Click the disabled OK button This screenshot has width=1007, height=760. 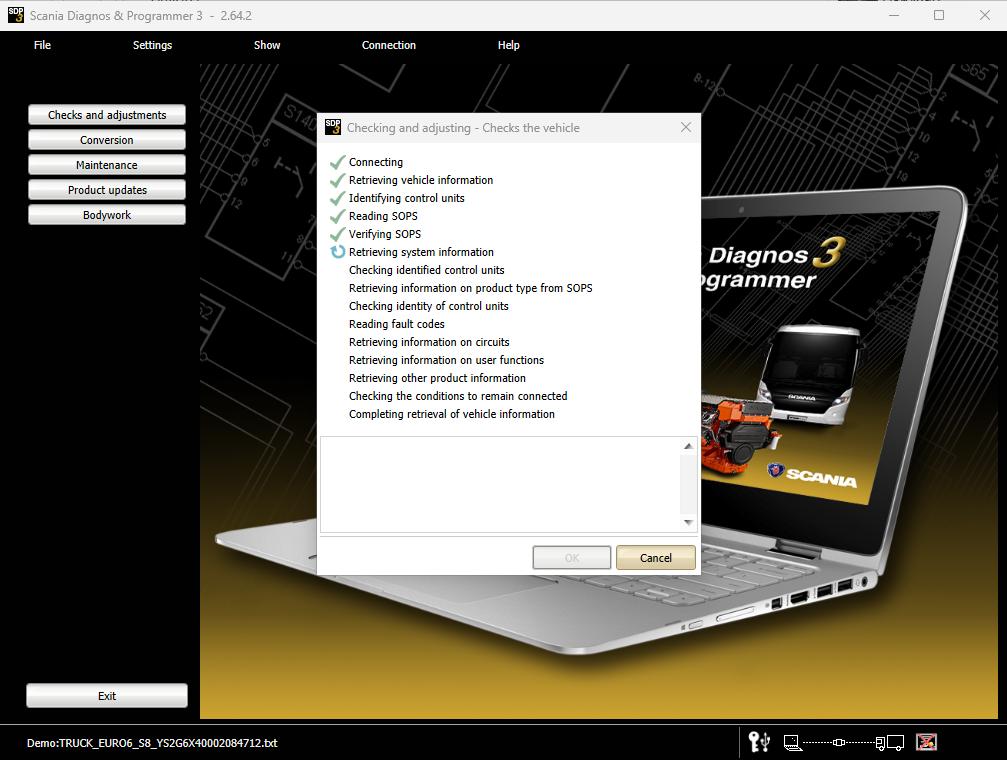(572, 558)
